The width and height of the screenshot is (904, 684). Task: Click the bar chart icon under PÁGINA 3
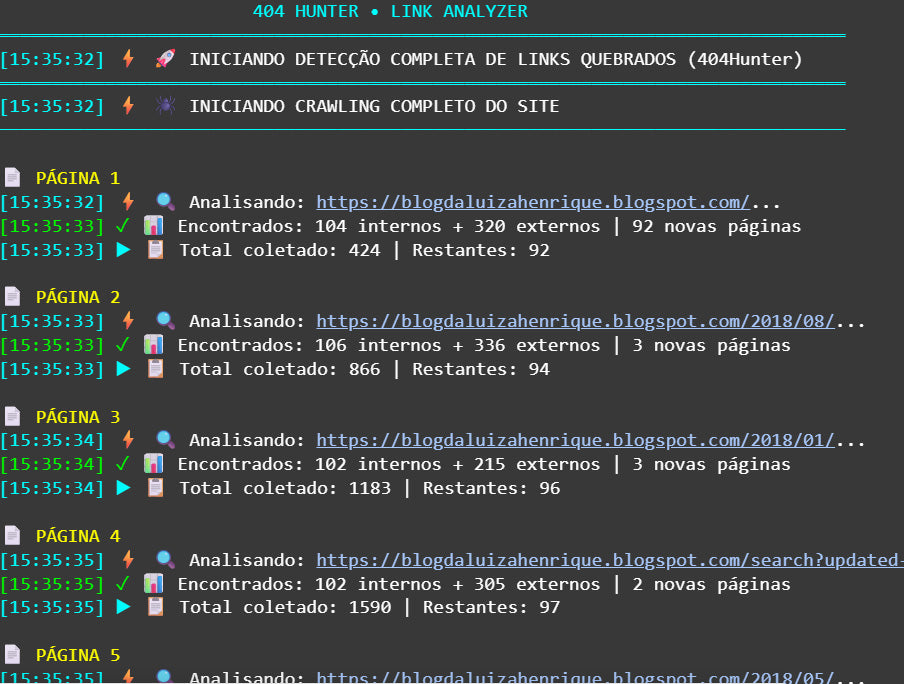click(x=153, y=464)
